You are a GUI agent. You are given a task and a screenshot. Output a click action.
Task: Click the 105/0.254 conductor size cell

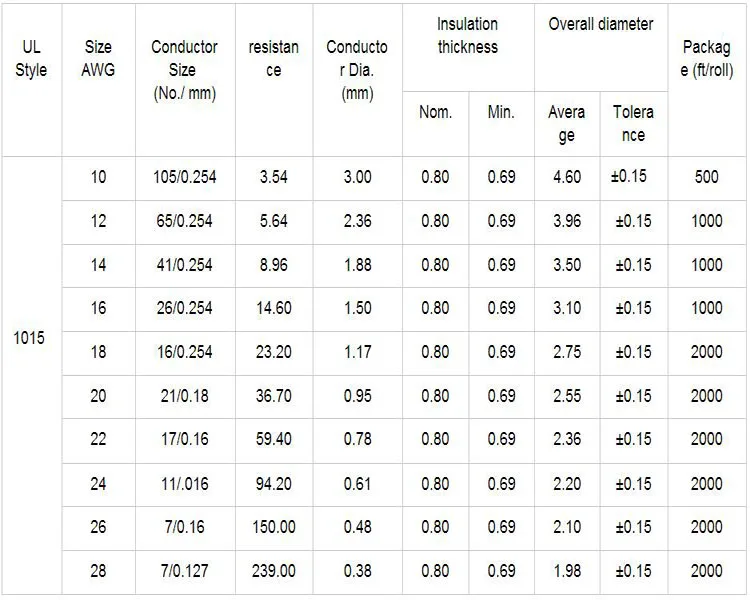pos(184,177)
